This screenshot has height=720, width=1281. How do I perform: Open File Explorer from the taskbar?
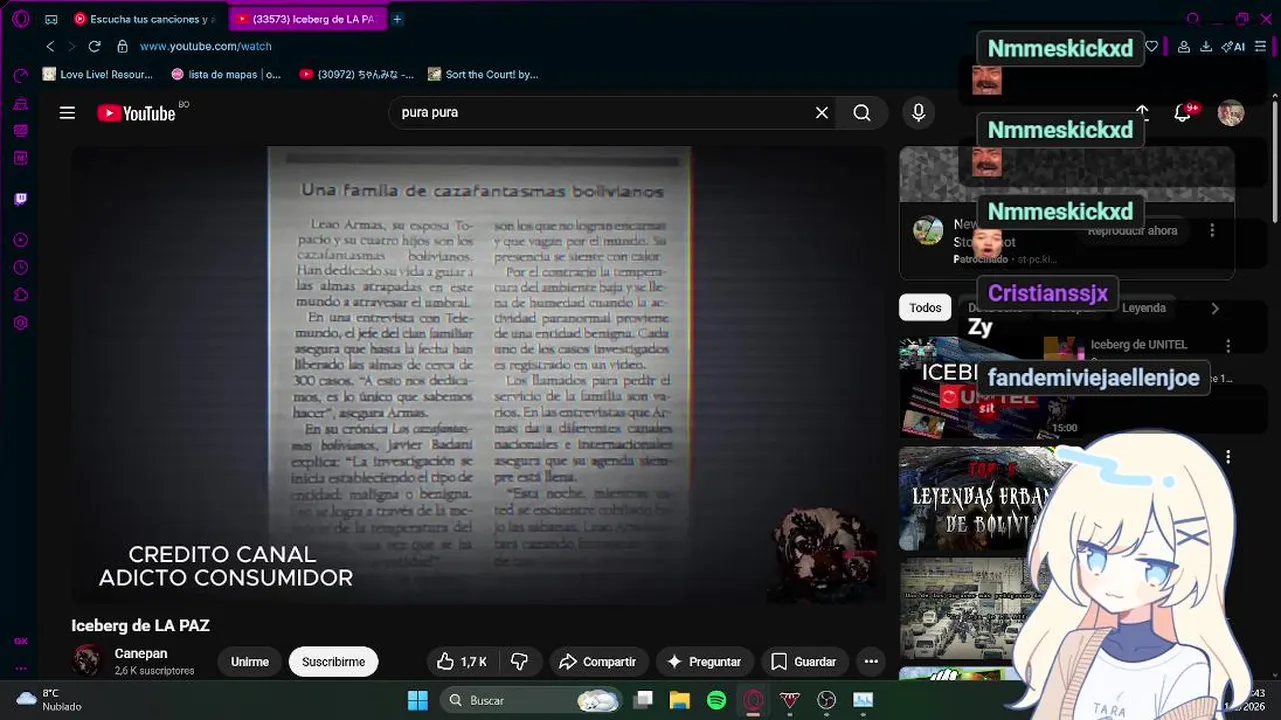[x=680, y=700]
